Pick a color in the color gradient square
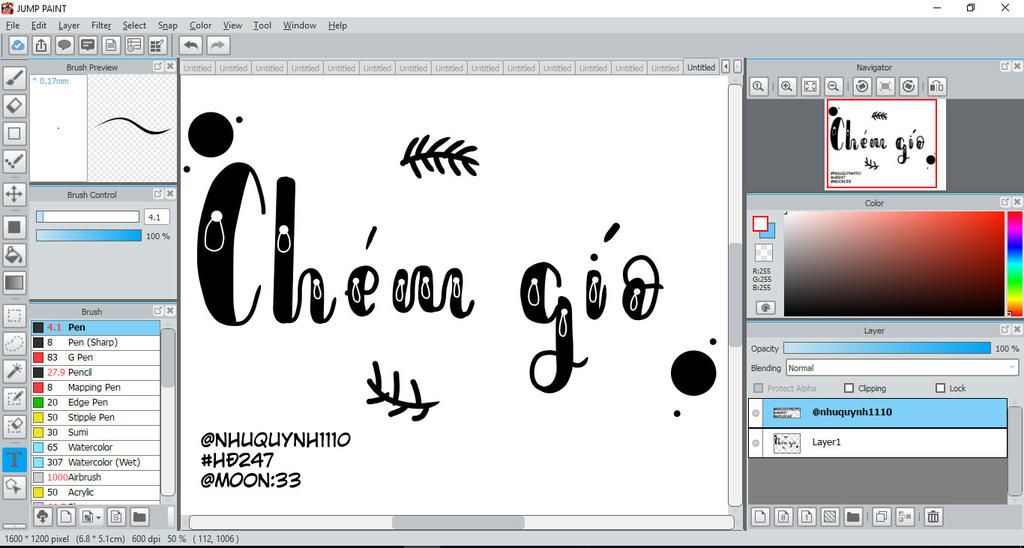The width and height of the screenshot is (1024, 548). tap(894, 263)
